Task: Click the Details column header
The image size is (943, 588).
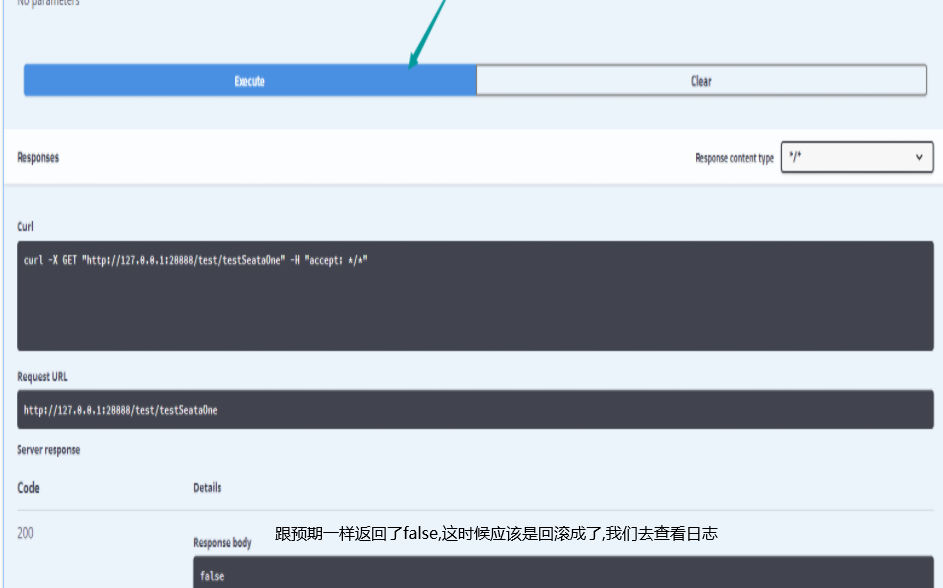Action: 207,488
